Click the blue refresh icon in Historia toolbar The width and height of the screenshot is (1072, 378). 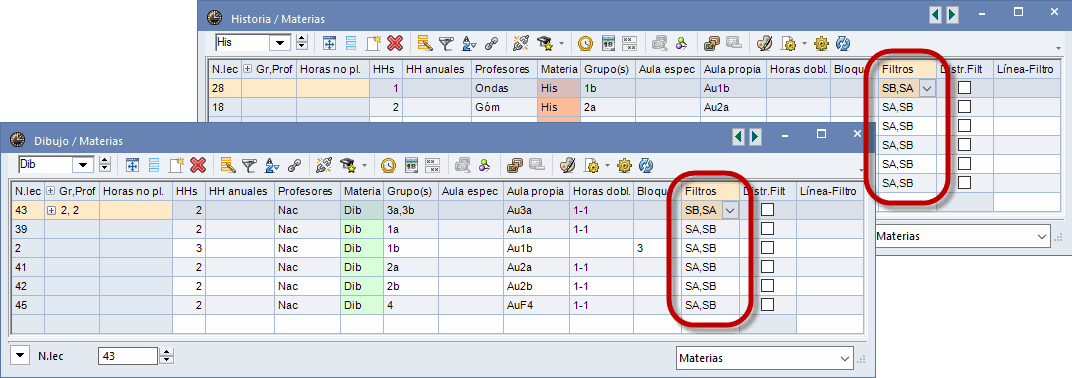(x=843, y=43)
